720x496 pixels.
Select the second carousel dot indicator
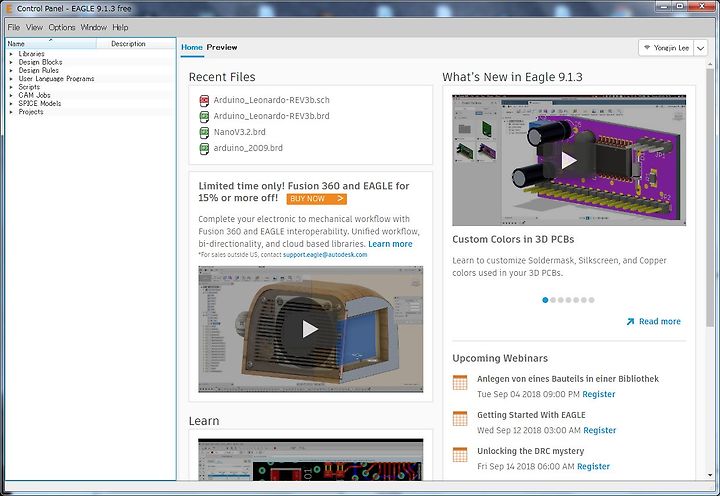tap(553, 300)
